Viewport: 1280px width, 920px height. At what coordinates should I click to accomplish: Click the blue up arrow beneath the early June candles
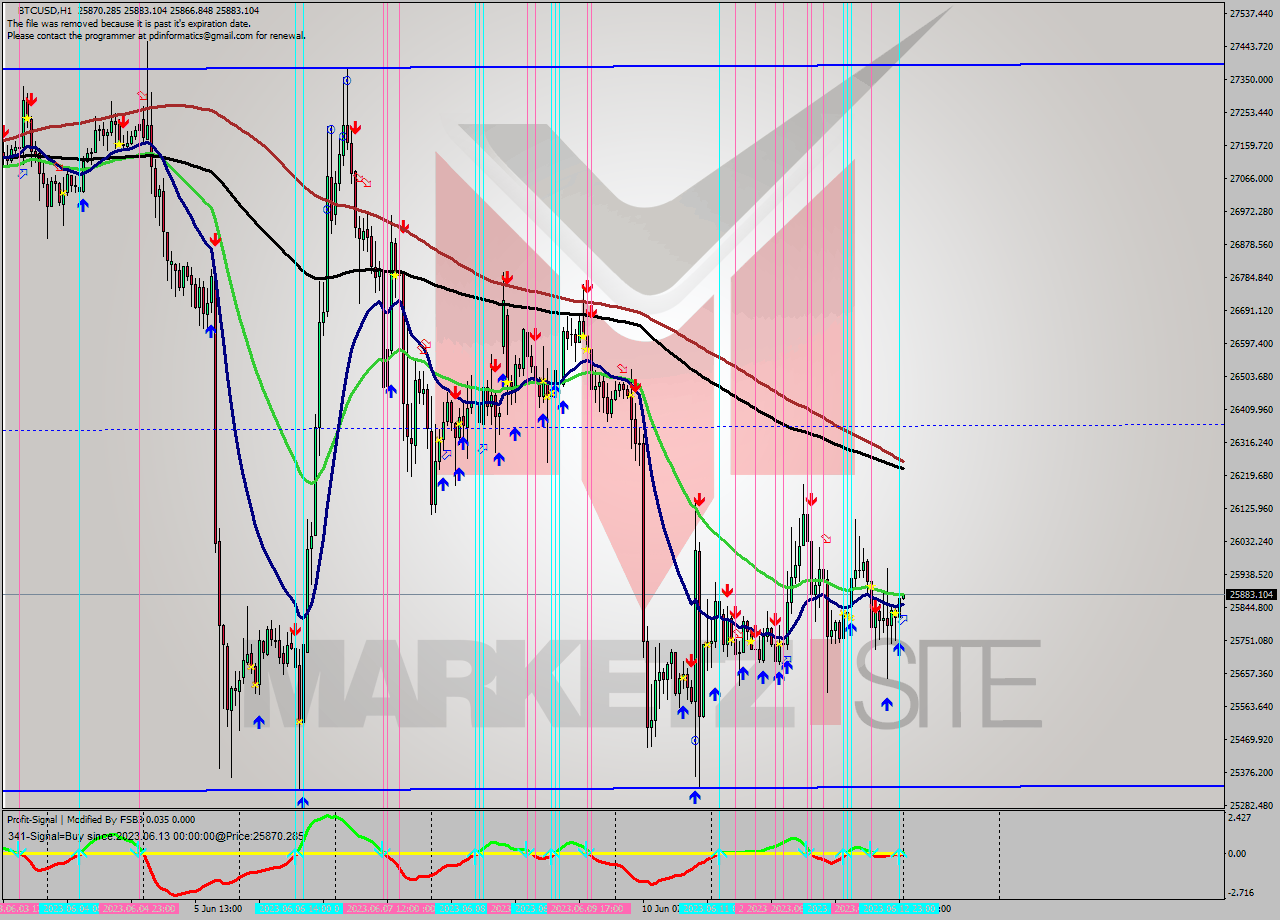[83, 206]
